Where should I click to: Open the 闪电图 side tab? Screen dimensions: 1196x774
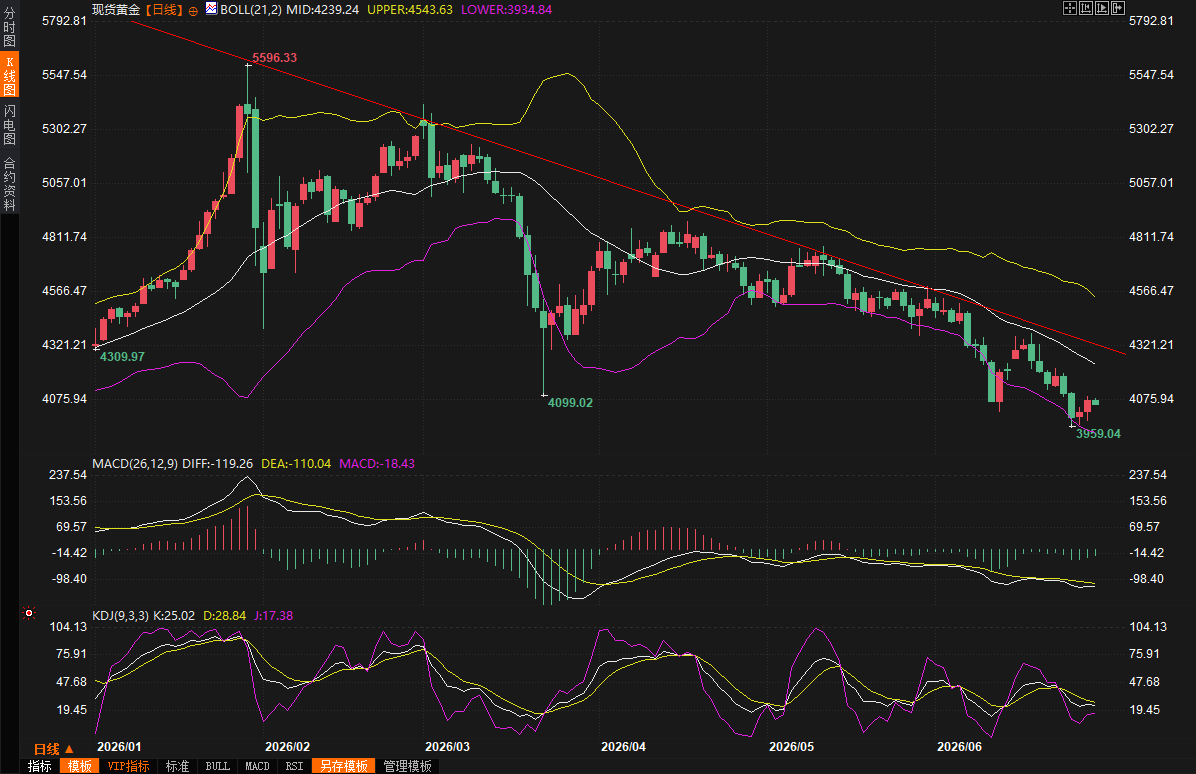point(9,124)
